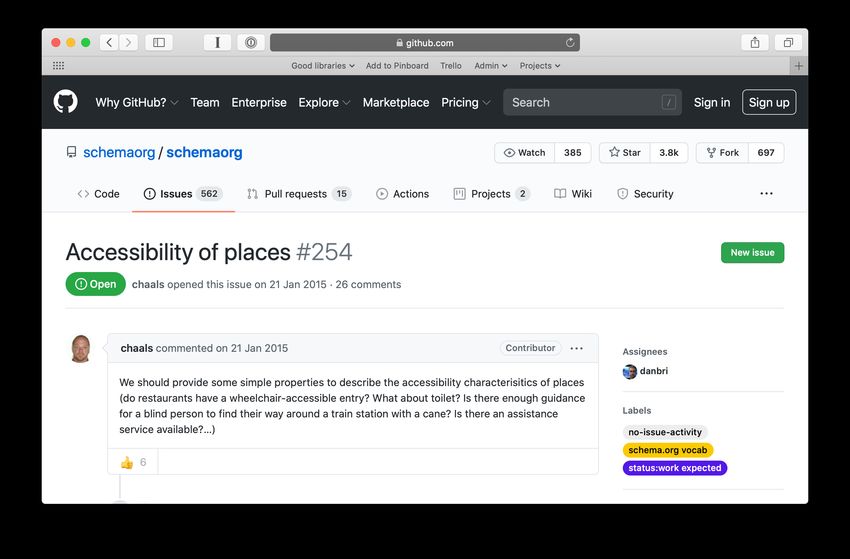Open the Wiki tab
Viewport: 850px width, 559px height.
[573, 194]
